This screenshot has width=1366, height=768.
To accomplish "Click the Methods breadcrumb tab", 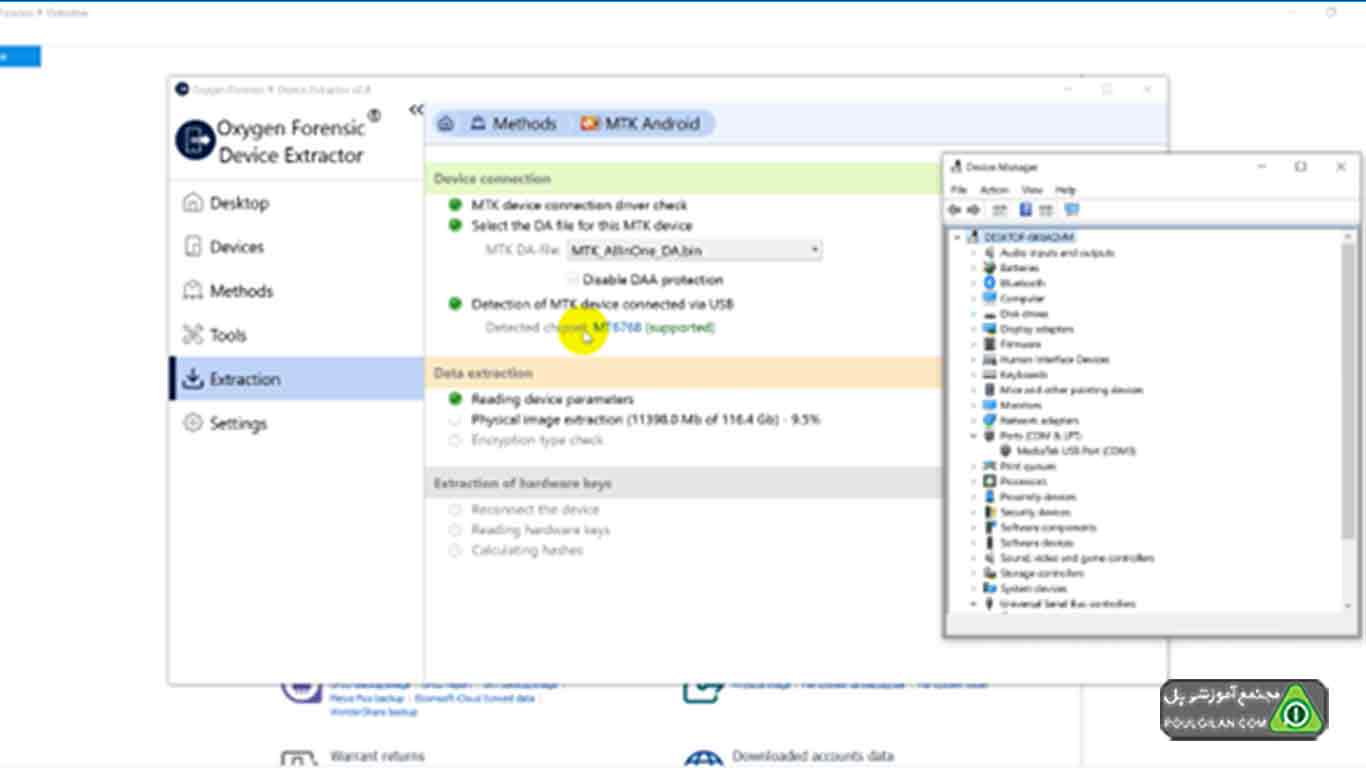I will [x=513, y=124].
